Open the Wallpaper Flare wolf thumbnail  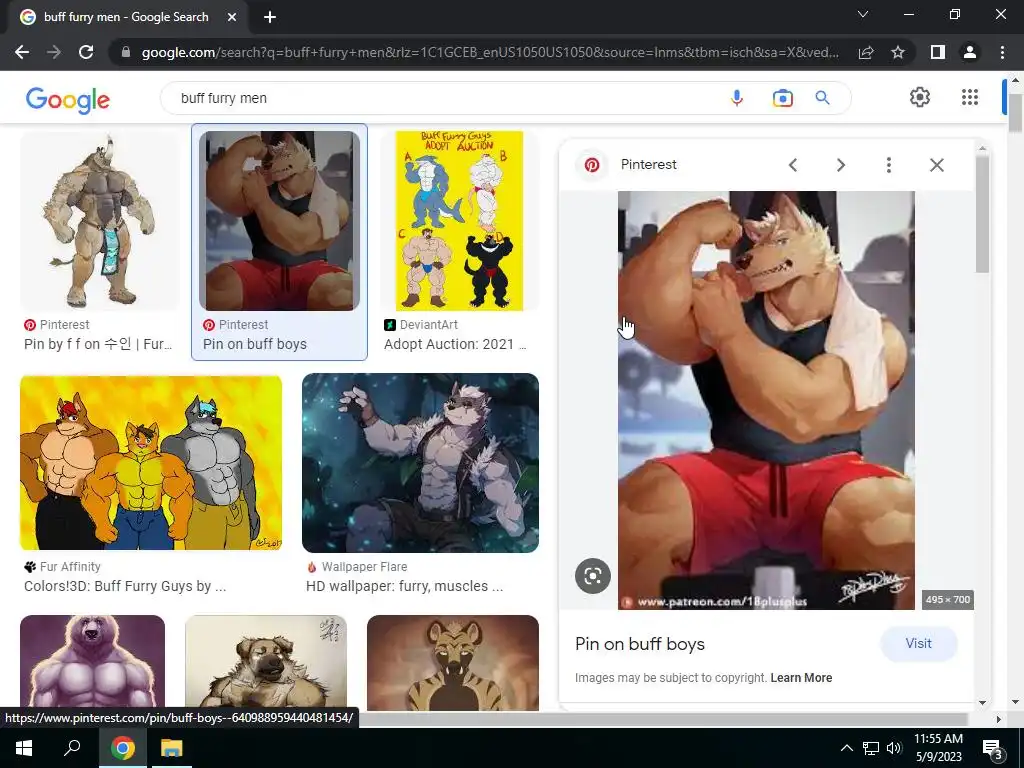(421, 463)
